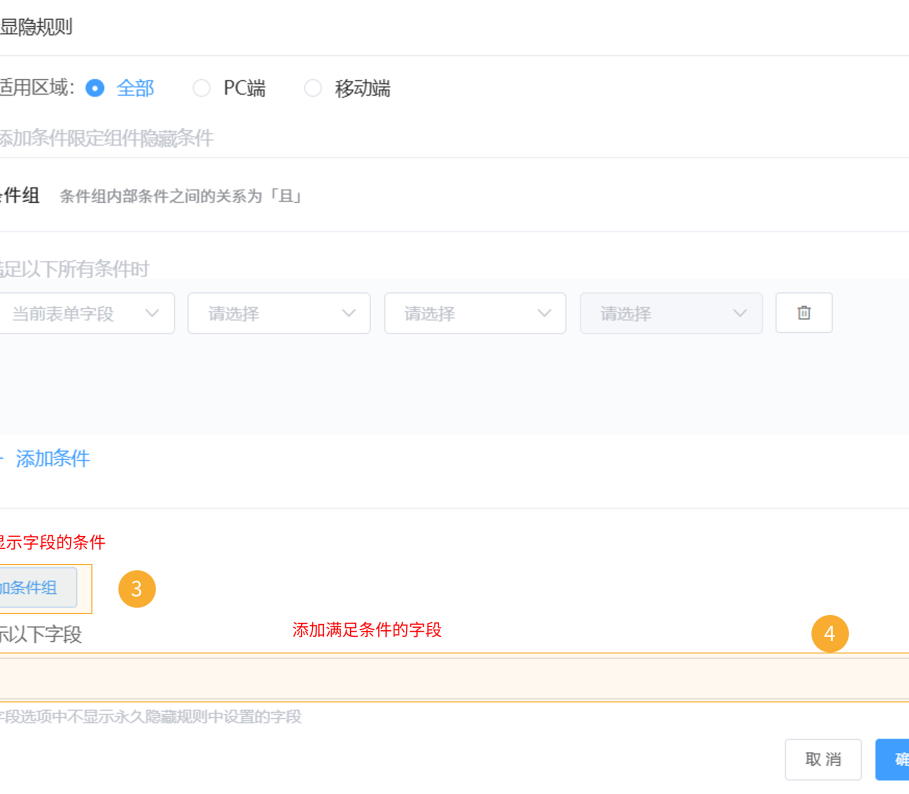Click the 显隐规则 dialog title

coord(36,27)
